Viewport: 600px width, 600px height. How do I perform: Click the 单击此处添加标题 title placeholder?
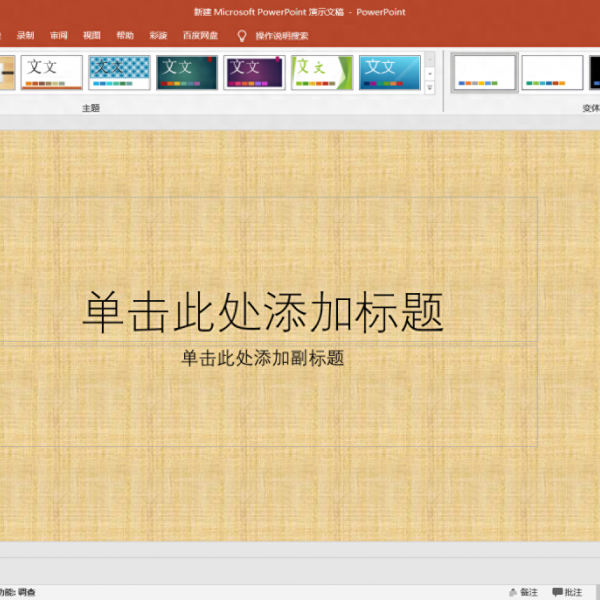tap(262, 312)
